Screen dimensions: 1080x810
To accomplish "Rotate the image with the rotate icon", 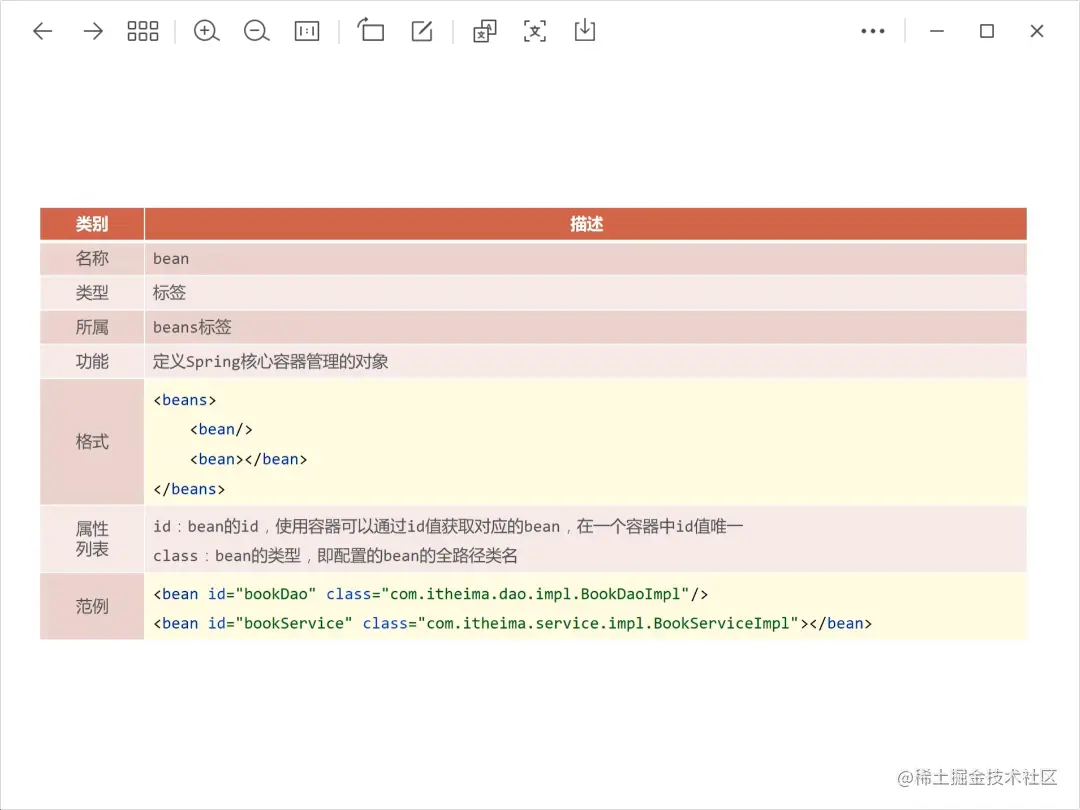I will [371, 30].
